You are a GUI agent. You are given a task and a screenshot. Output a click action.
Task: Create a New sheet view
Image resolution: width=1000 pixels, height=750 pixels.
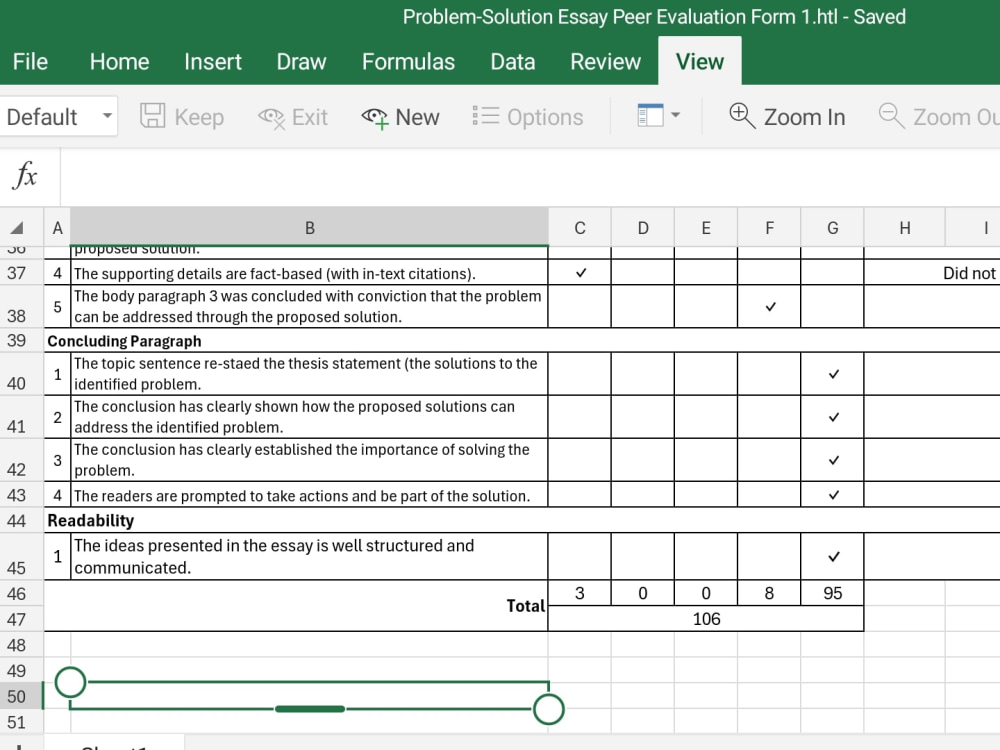pyautogui.click(x=401, y=117)
